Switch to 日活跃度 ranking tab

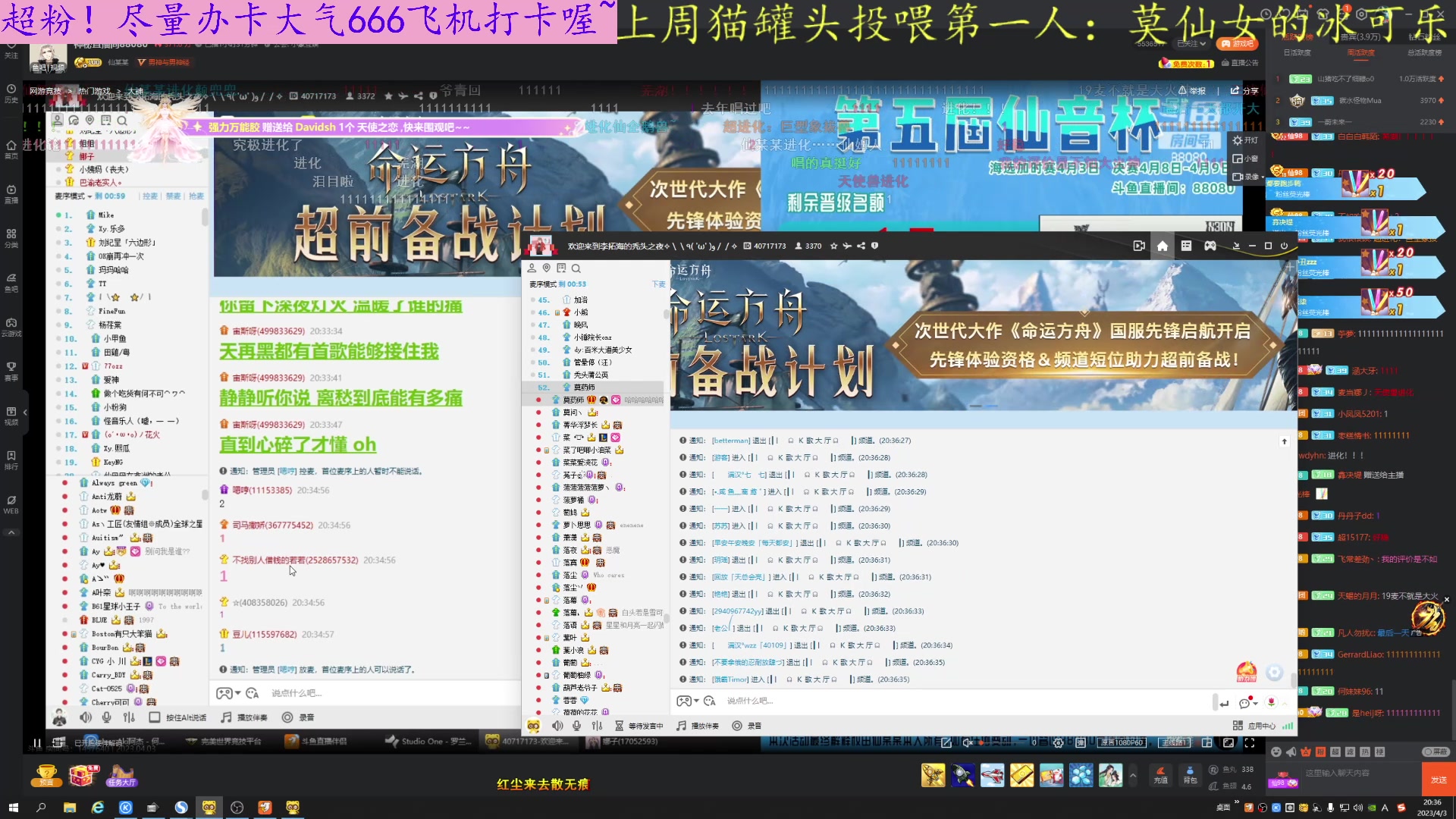1297,52
